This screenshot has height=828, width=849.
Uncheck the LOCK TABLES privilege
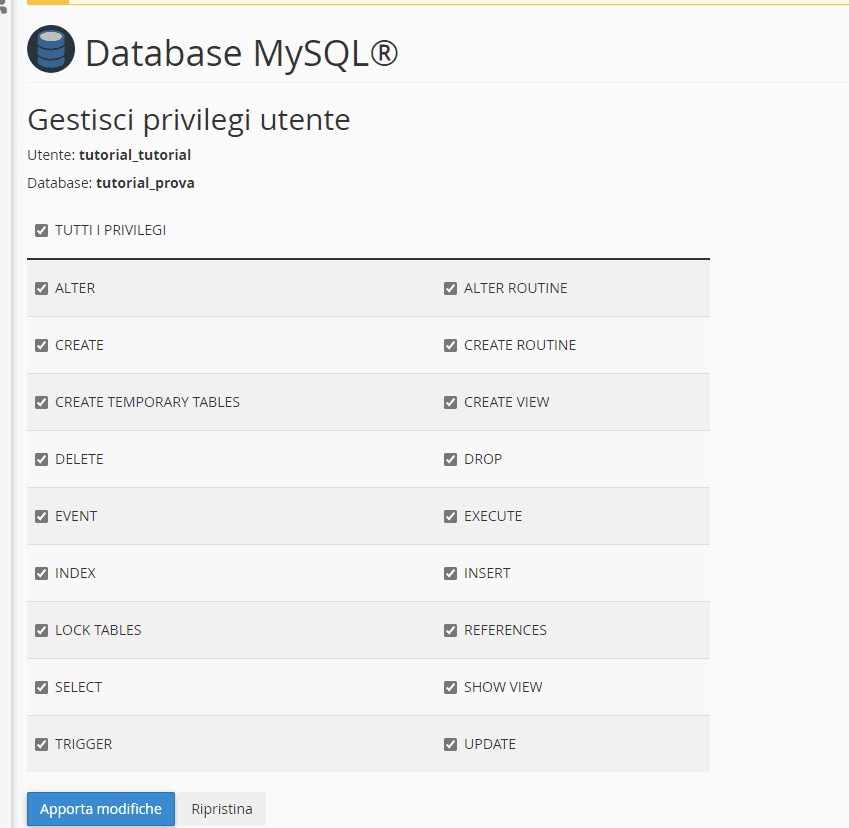42,630
